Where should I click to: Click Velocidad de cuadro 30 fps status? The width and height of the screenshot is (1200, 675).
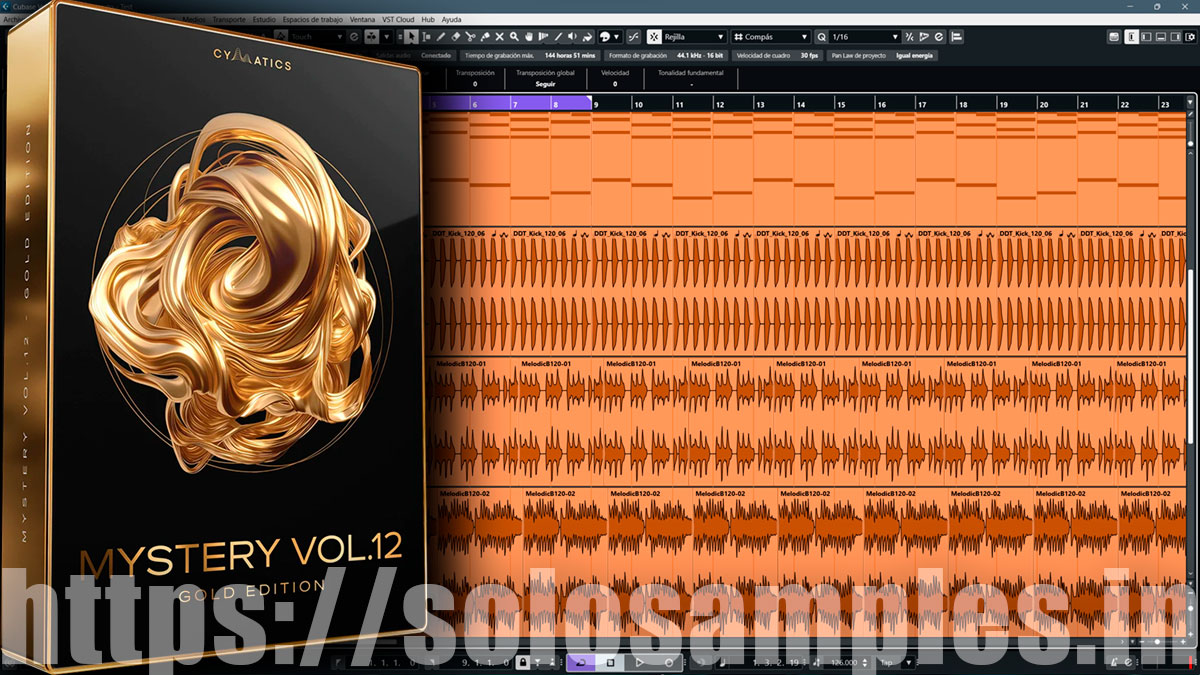pos(776,56)
